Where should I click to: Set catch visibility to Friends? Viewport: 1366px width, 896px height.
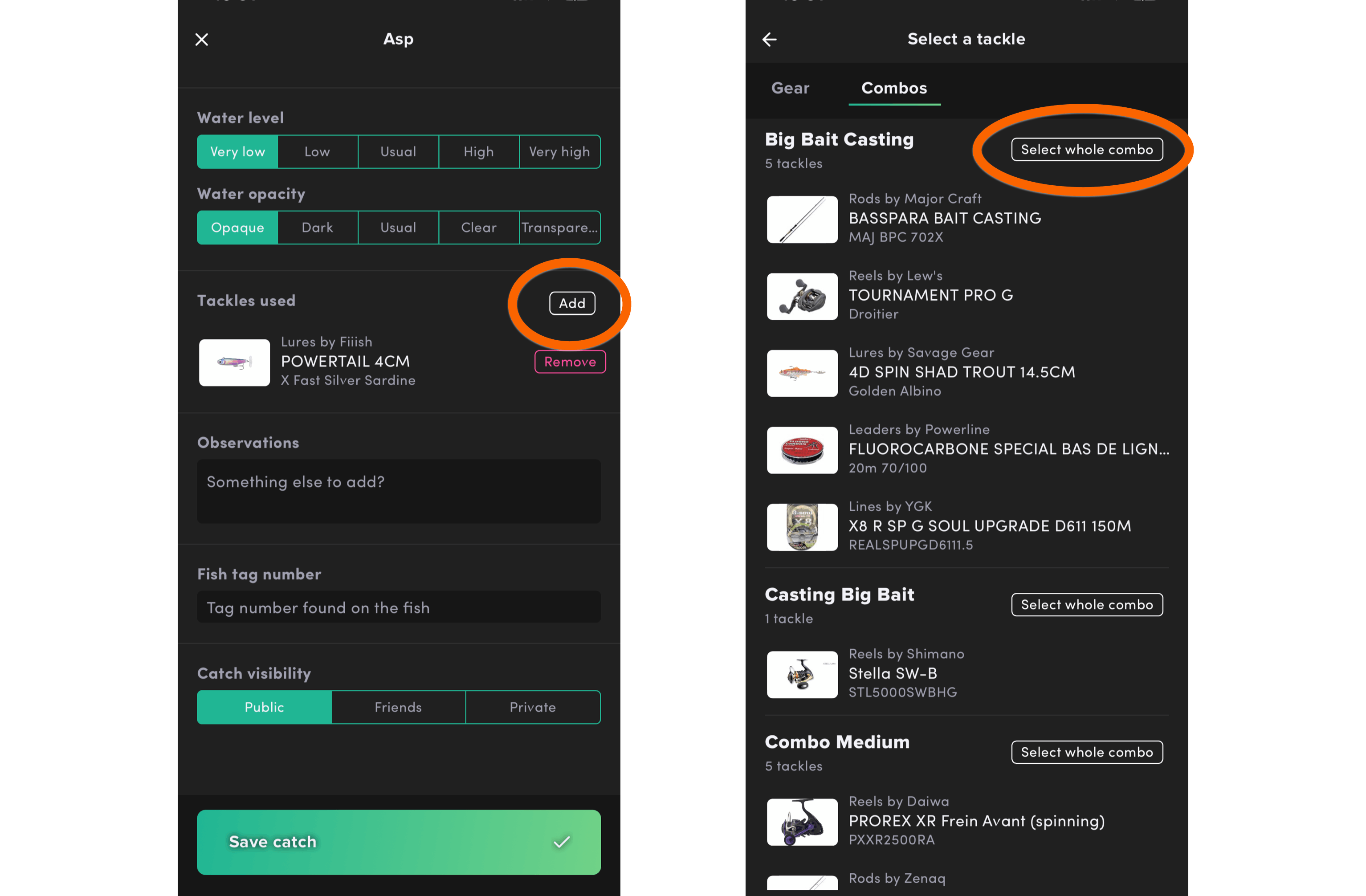pos(398,707)
